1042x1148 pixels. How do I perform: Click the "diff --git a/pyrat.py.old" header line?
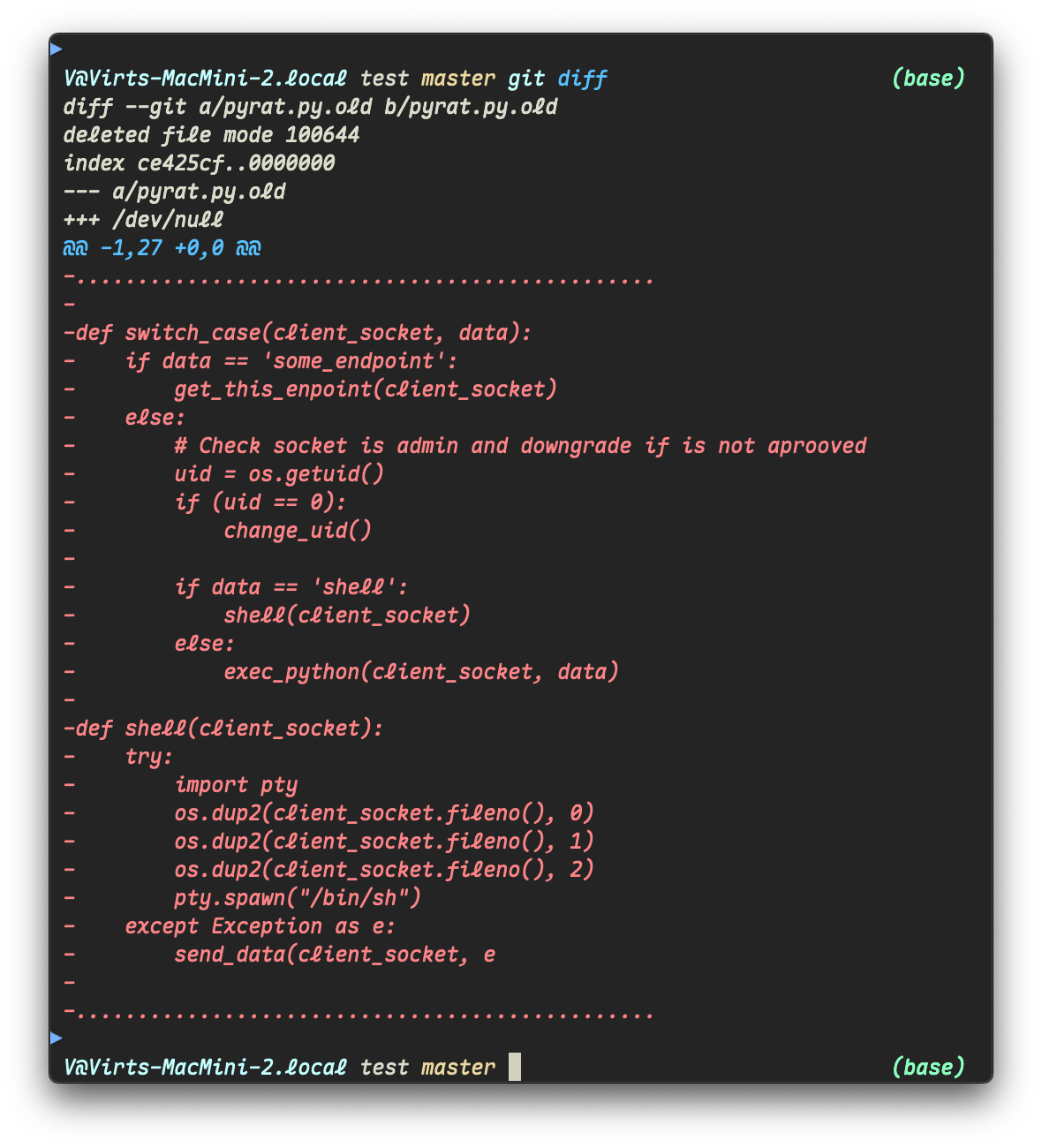pos(310,107)
